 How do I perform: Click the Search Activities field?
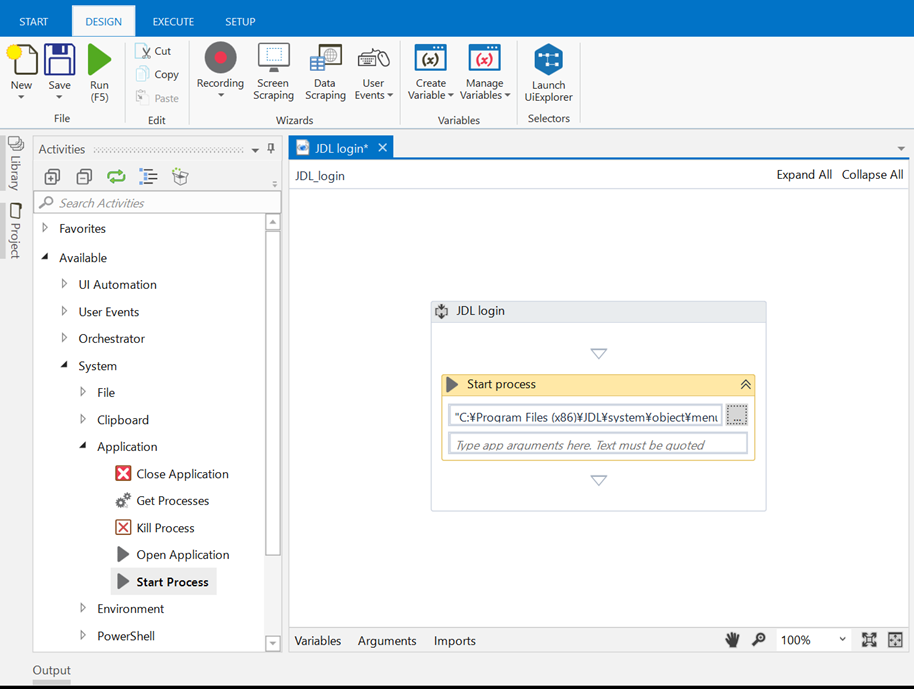(157, 203)
